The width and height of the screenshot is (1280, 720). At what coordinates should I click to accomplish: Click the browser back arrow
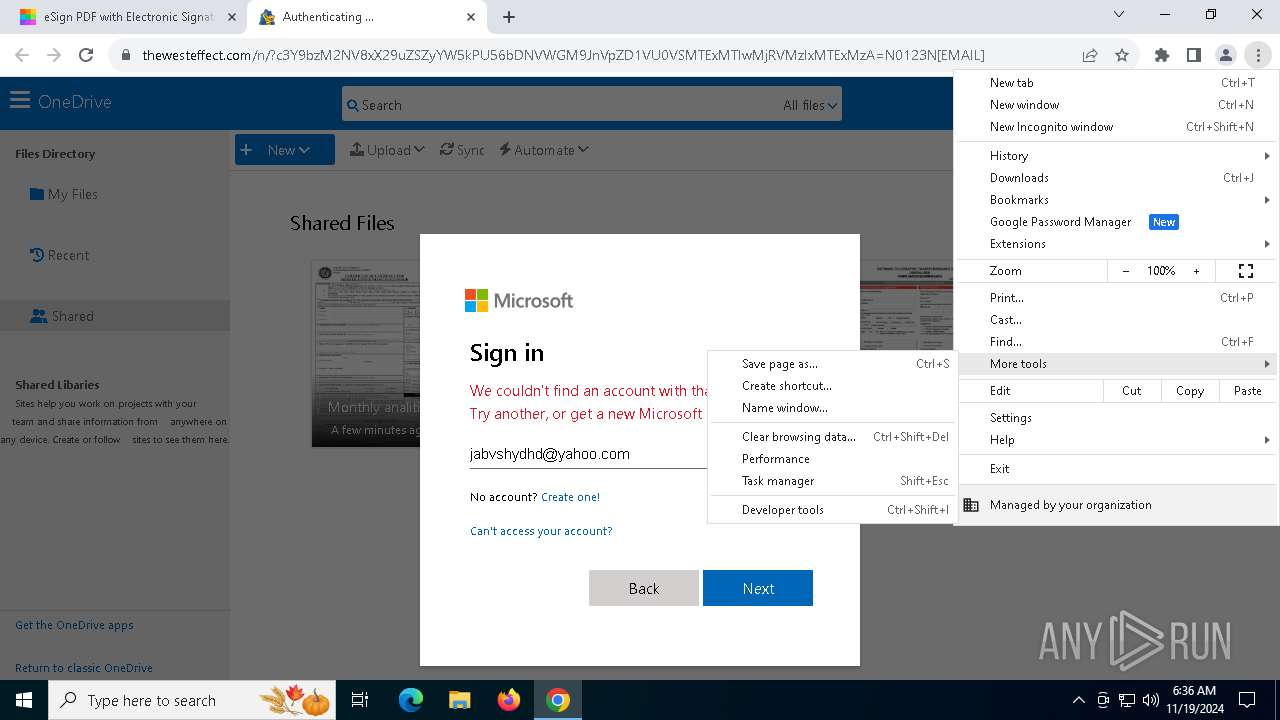tap(22, 55)
